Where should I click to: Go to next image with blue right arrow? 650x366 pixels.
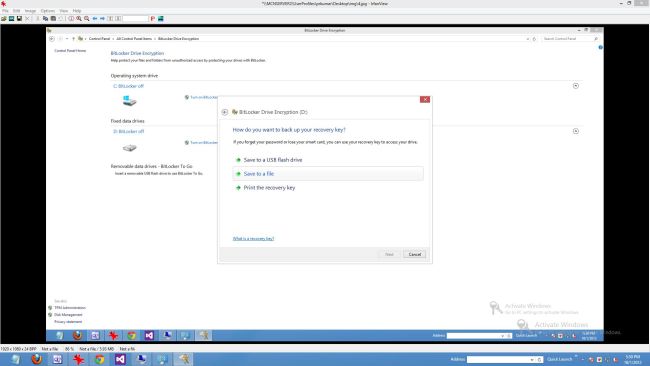[x=102, y=19]
